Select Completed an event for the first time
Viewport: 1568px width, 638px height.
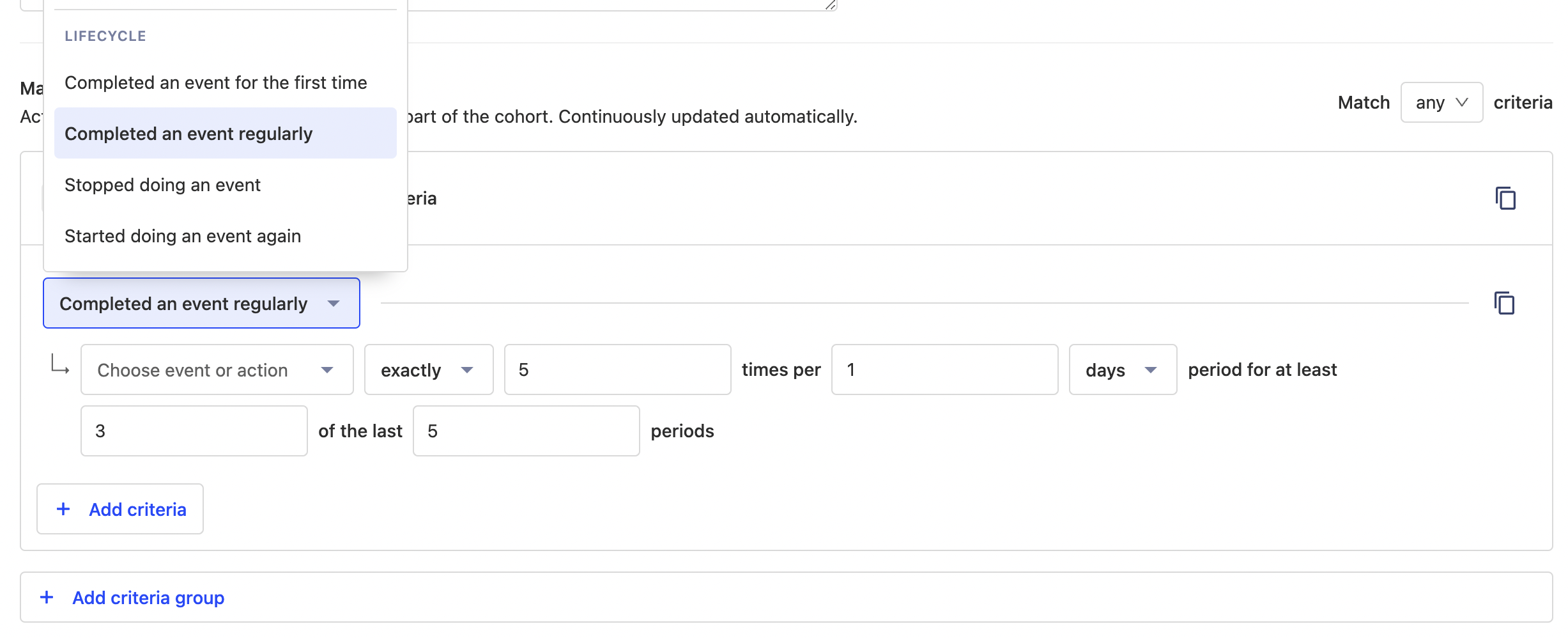[215, 82]
